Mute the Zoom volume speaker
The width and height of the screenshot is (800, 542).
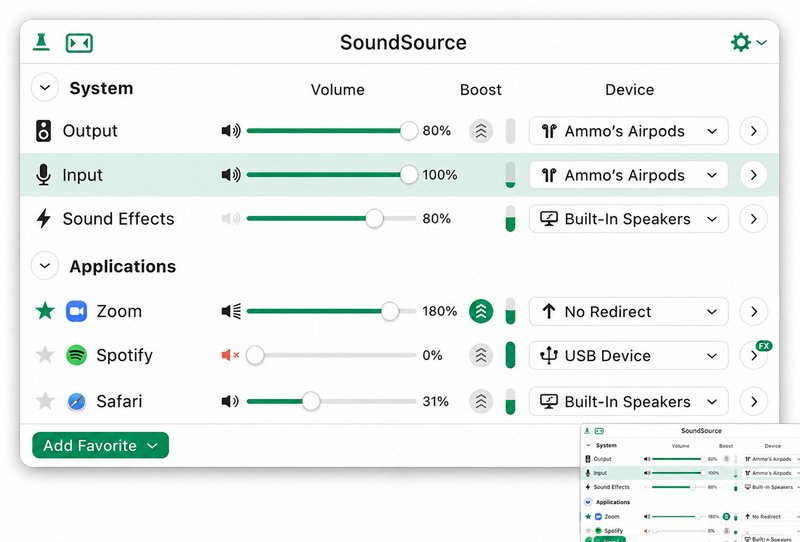pos(231,311)
